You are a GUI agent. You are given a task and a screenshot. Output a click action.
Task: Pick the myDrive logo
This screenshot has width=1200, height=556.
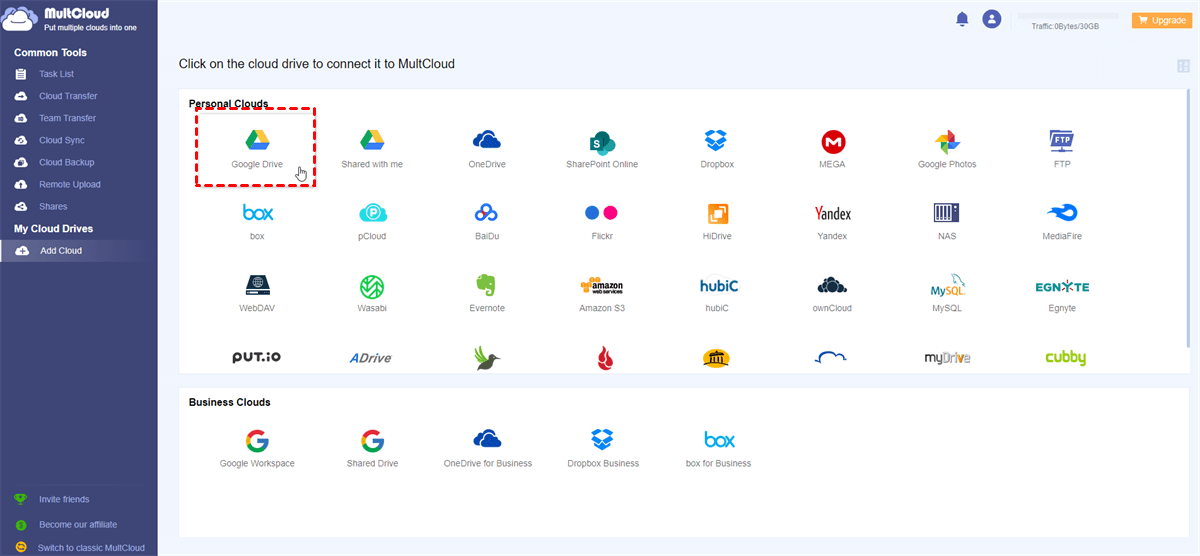[x=947, y=357]
